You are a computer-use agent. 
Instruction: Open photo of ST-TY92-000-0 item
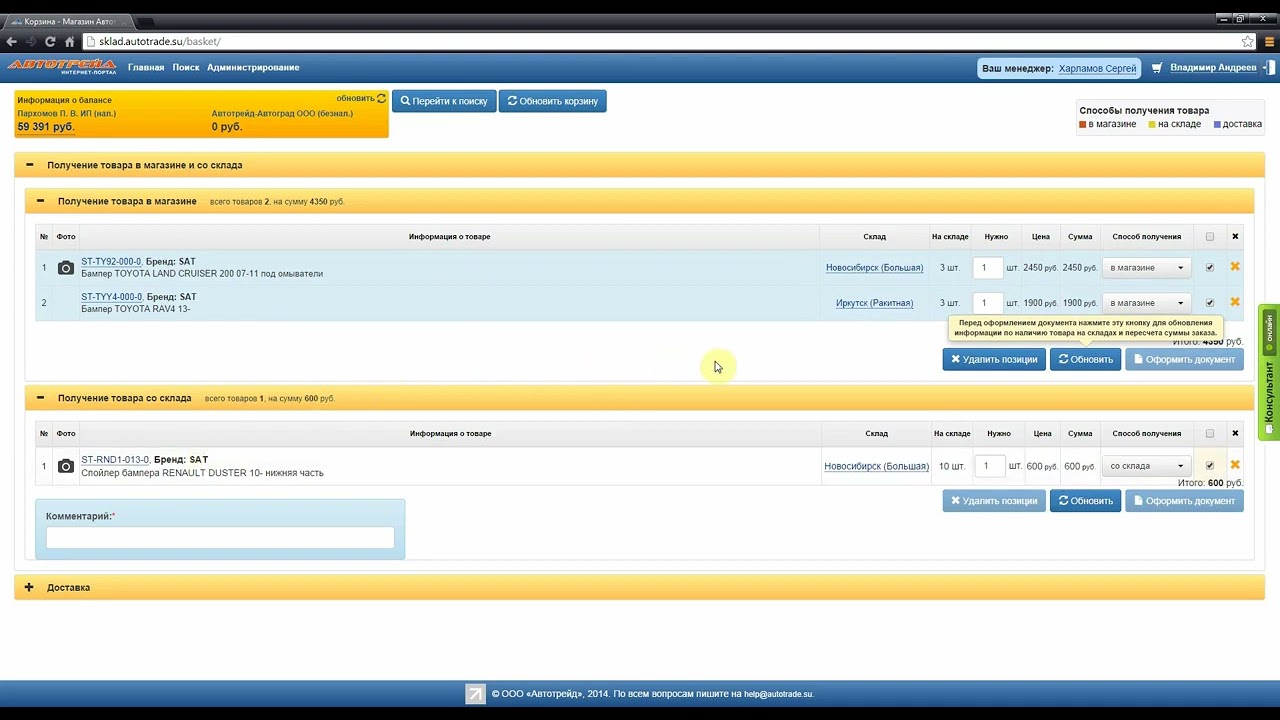[66, 268]
